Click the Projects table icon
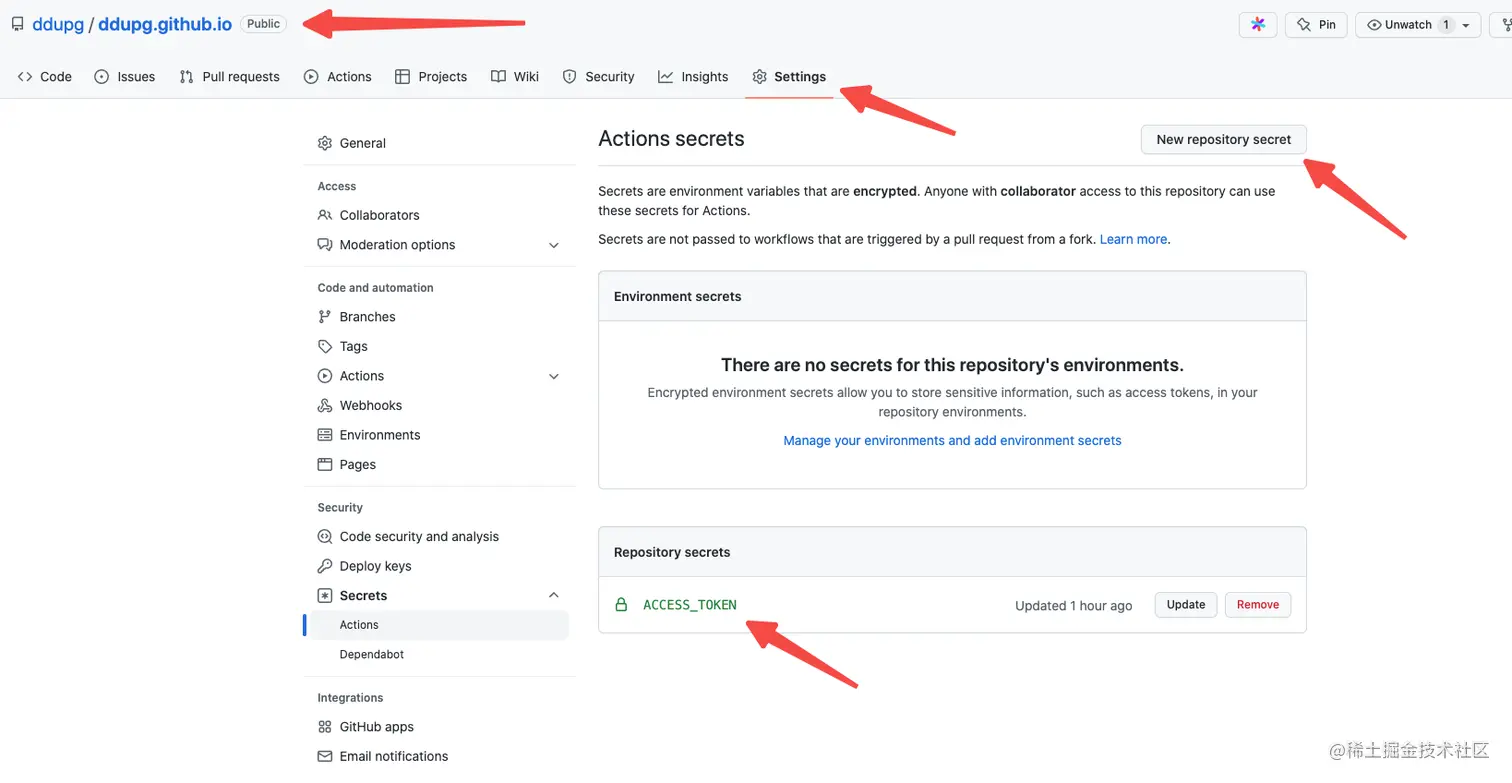The image size is (1512, 783). coord(402,77)
